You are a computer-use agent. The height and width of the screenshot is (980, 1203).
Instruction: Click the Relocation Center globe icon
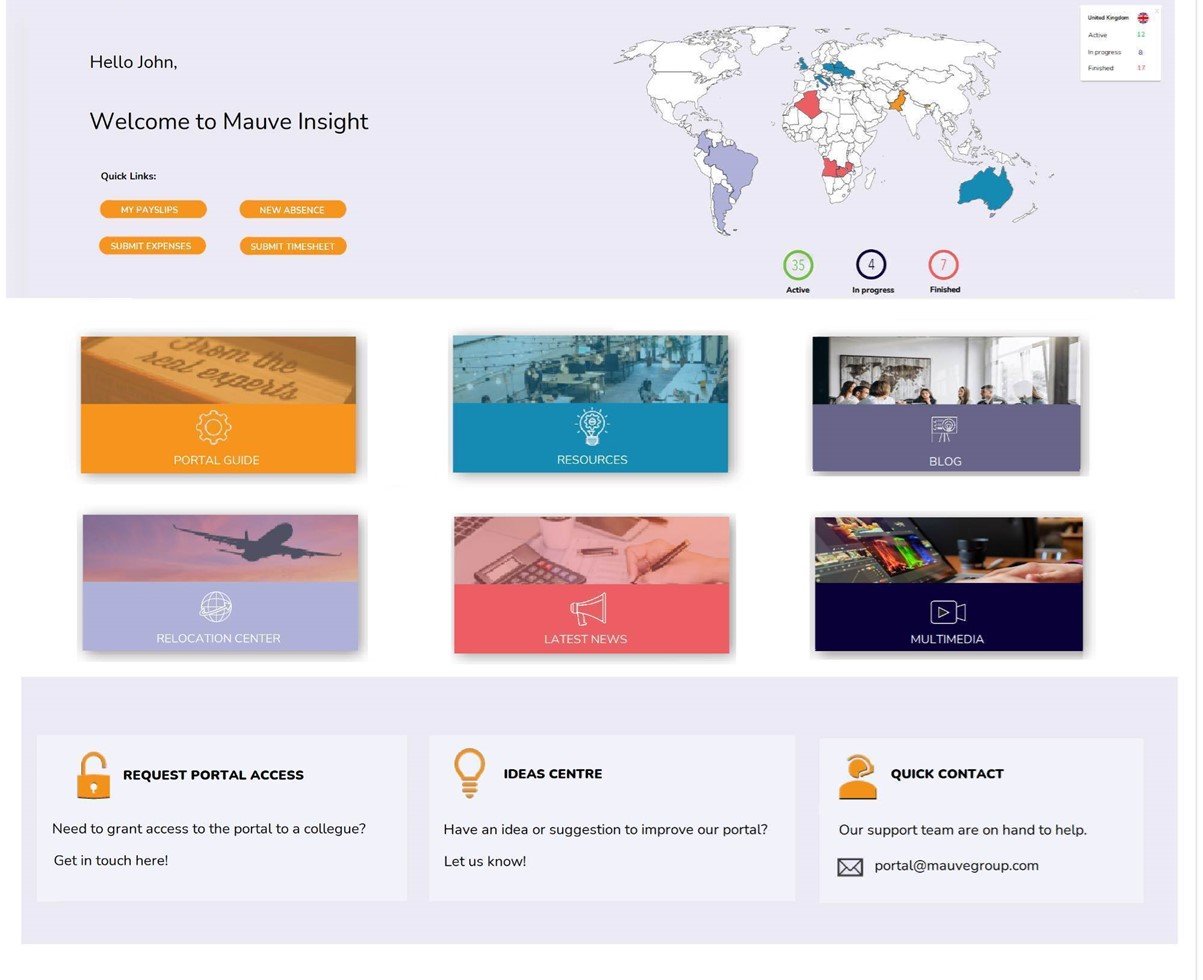click(x=216, y=606)
